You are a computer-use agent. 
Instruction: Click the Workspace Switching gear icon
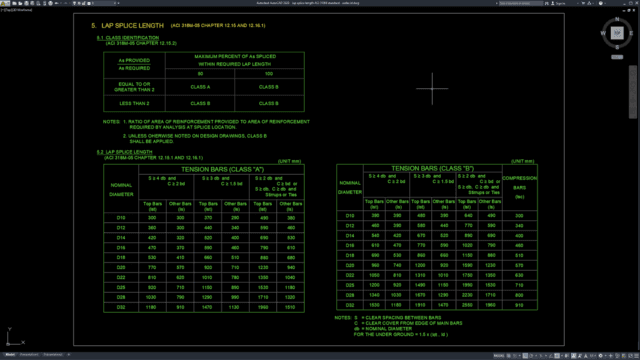coord(600,356)
